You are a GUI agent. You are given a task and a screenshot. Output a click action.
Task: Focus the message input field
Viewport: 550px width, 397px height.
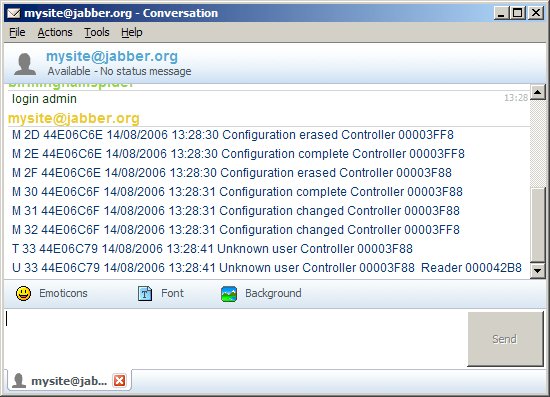click(x=235, y=339)
